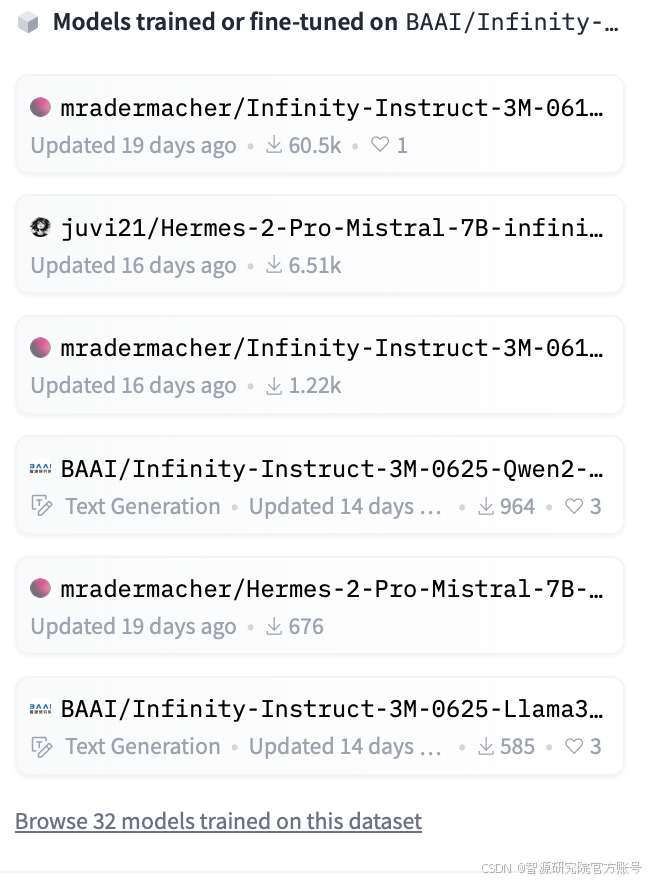Open the mradermacher model card with 1.22k downloads
The width and height of the screenshot is (650, 882).
(332, 348)
